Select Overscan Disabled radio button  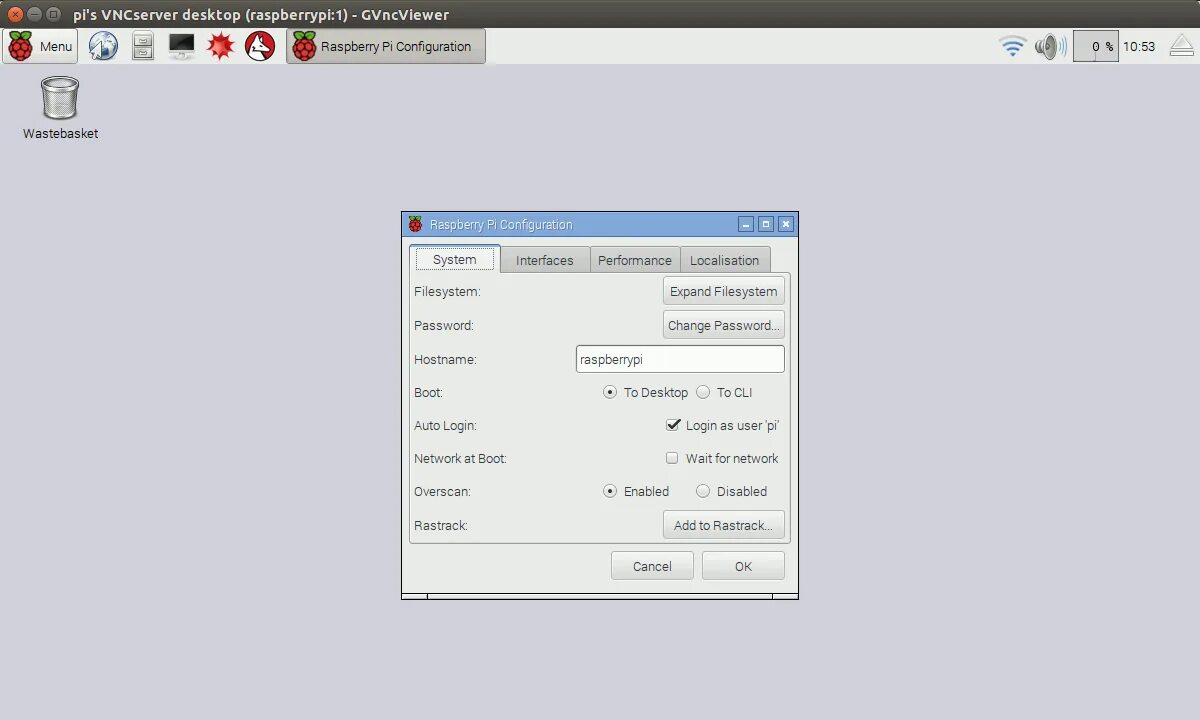(x=732, y=491)
